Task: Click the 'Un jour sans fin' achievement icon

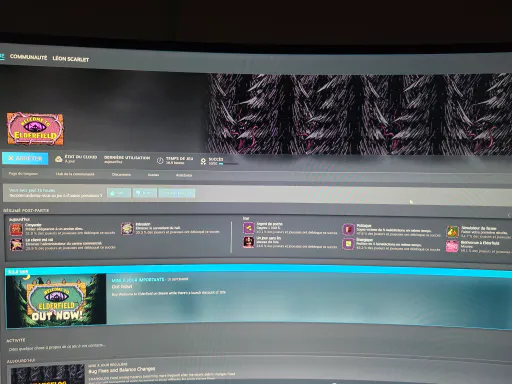Action: (x=249, y=242)
